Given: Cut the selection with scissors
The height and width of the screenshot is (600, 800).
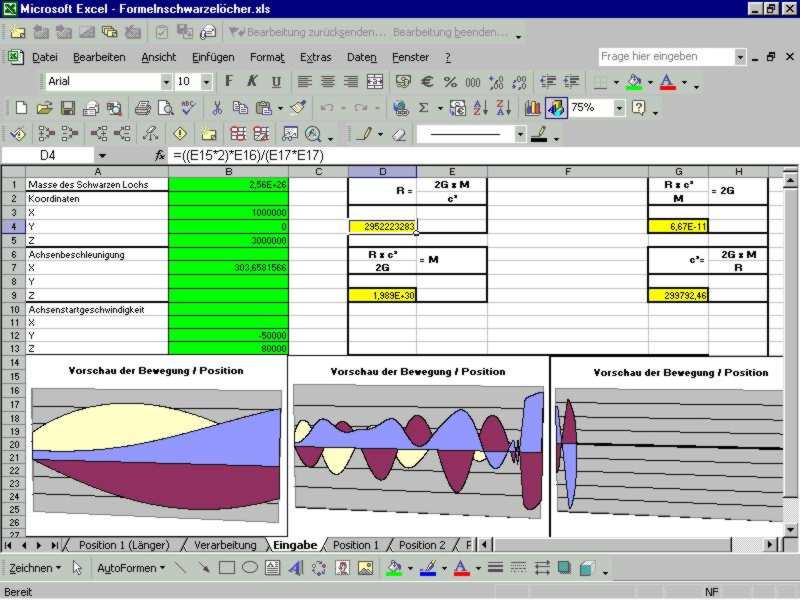Looking at the screenshot, I should pos(217,108).
